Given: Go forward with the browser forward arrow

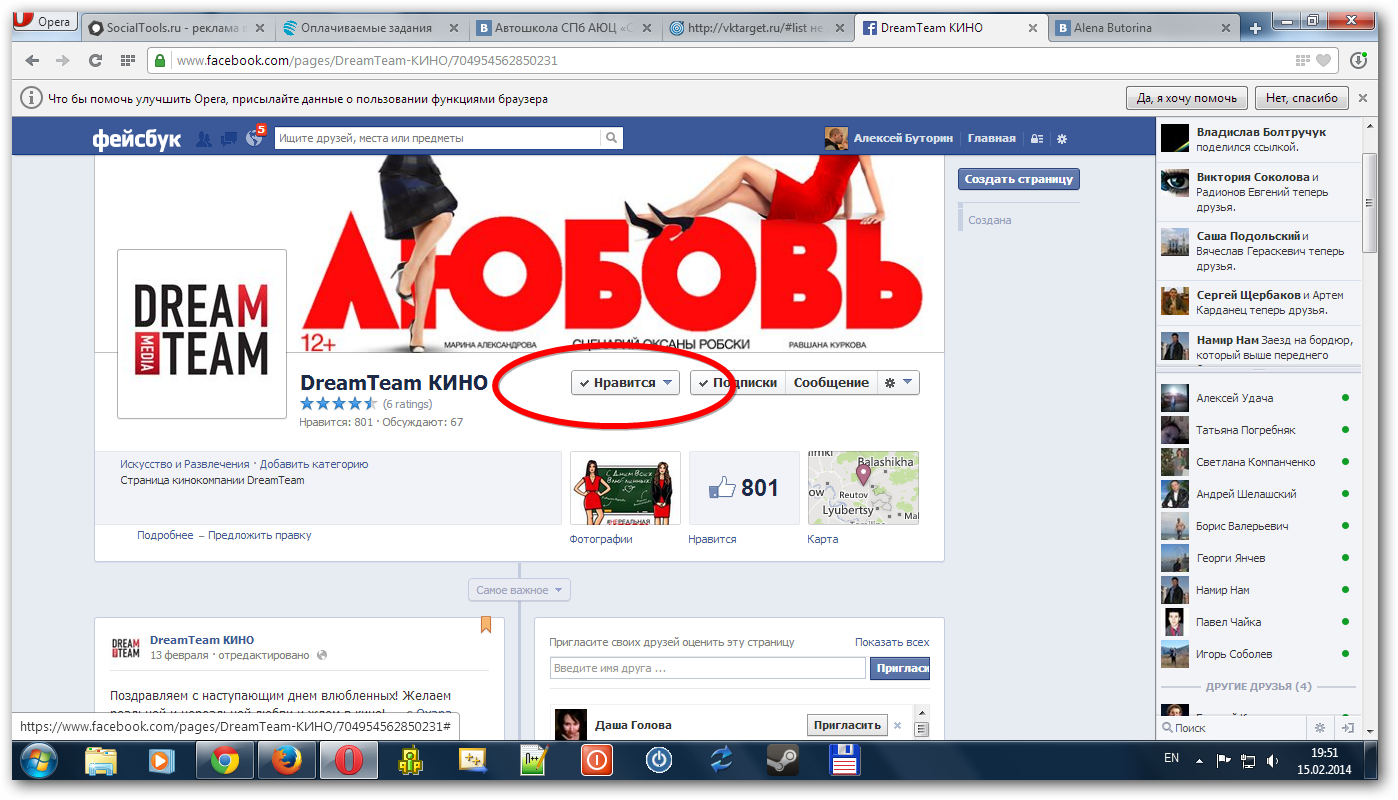Looking at the screenshot, I should pos(63,60).
